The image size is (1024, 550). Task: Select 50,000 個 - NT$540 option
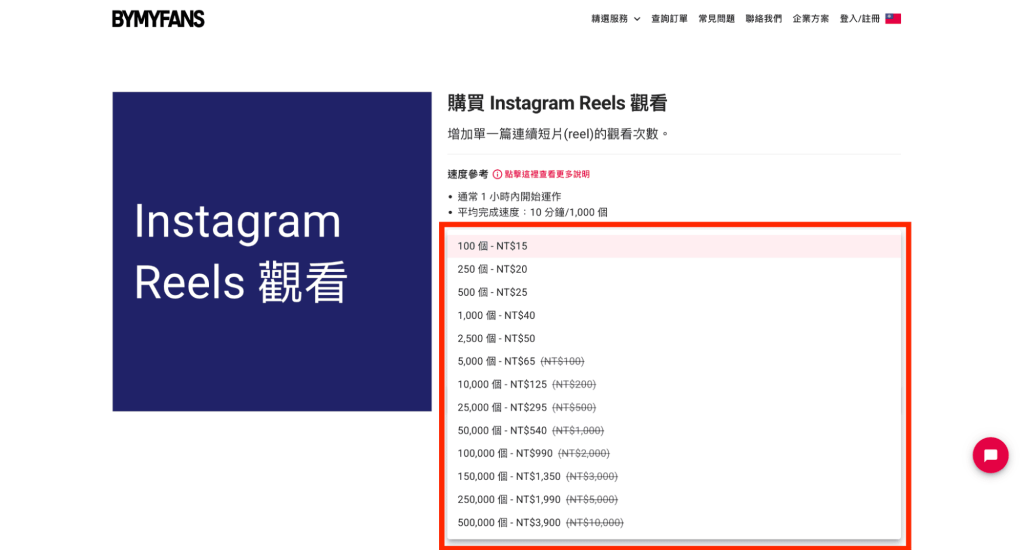673,430
